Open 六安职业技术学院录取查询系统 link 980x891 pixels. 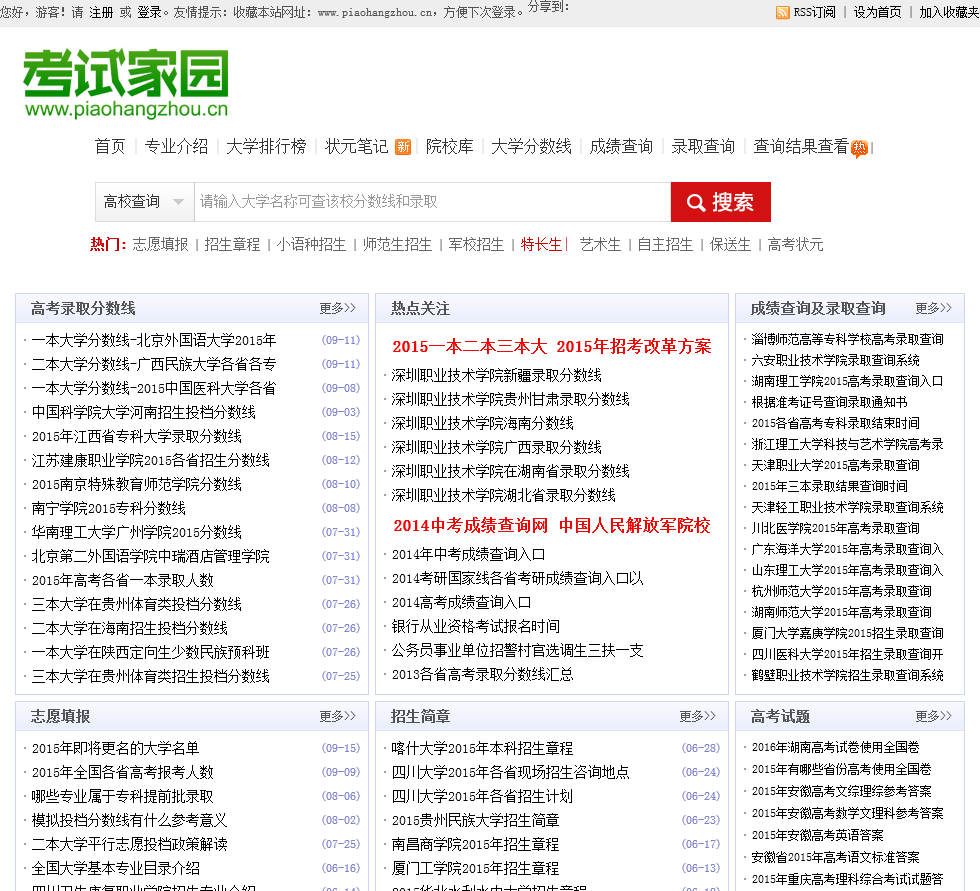(836, 361)
